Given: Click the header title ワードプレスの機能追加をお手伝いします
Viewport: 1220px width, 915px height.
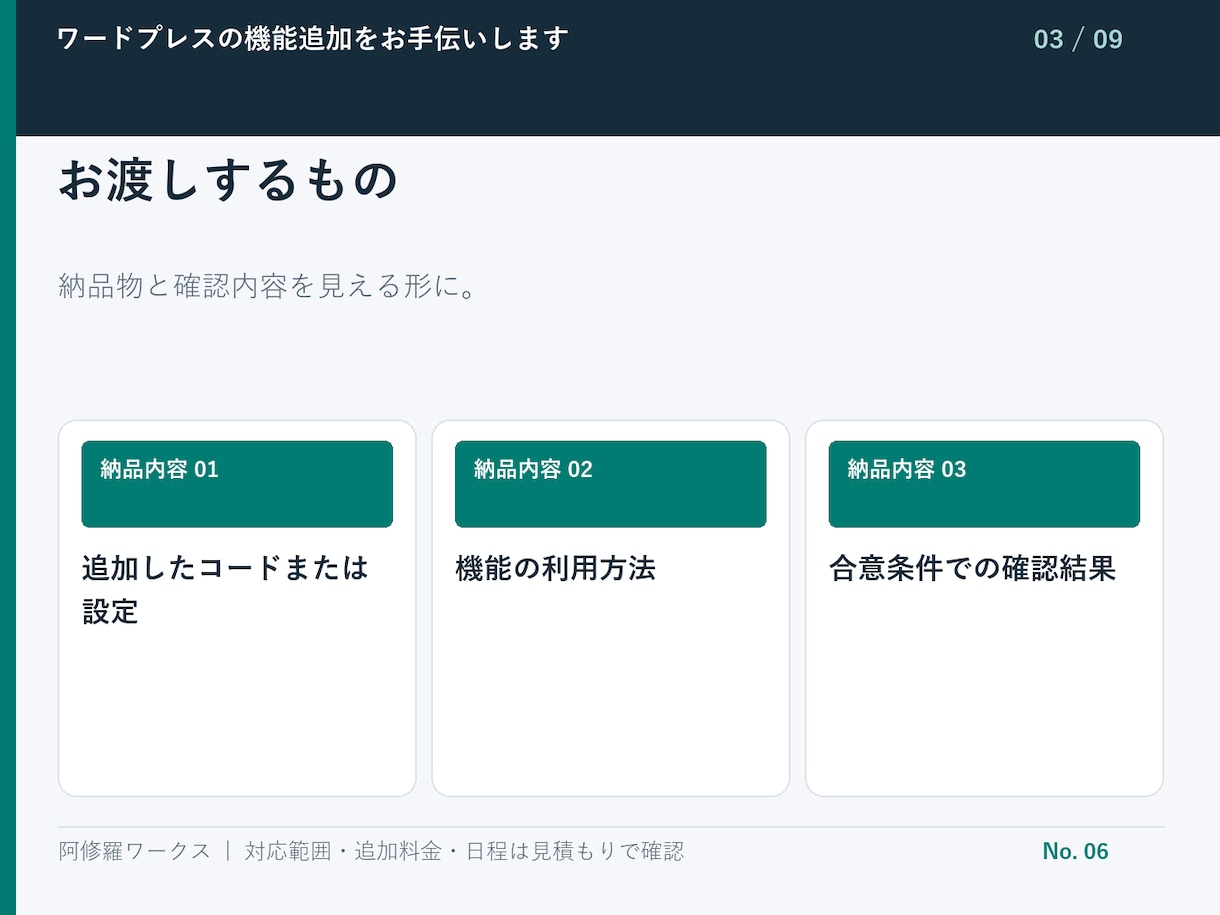Looking at the screenshot, I should (x=313, y=39).
